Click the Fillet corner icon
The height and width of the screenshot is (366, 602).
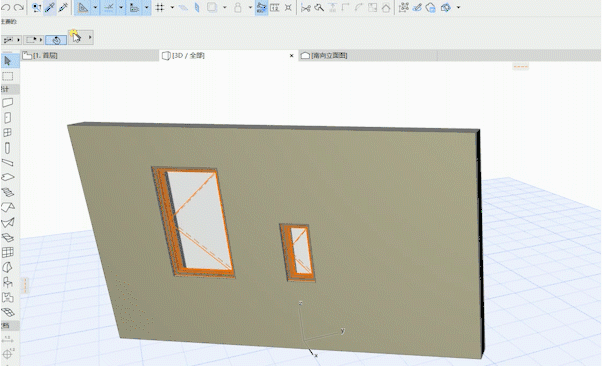(346, 7)
